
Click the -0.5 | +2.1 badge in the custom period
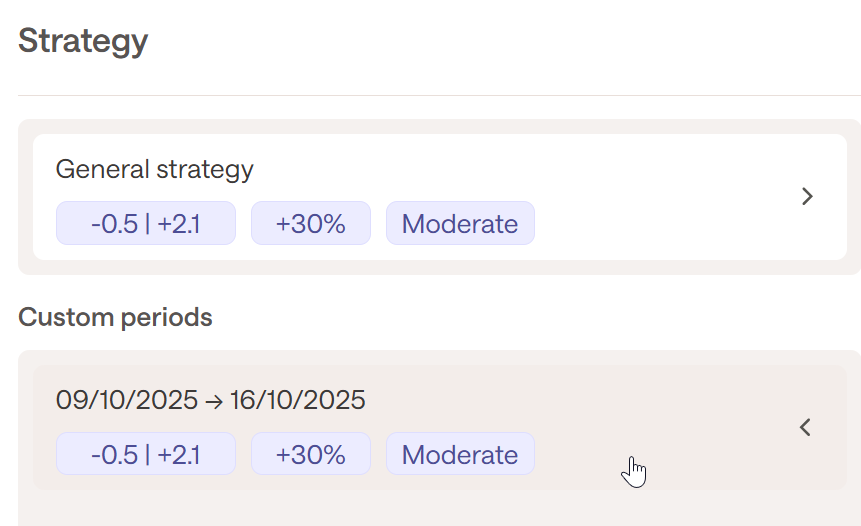[x=145, y=455]
